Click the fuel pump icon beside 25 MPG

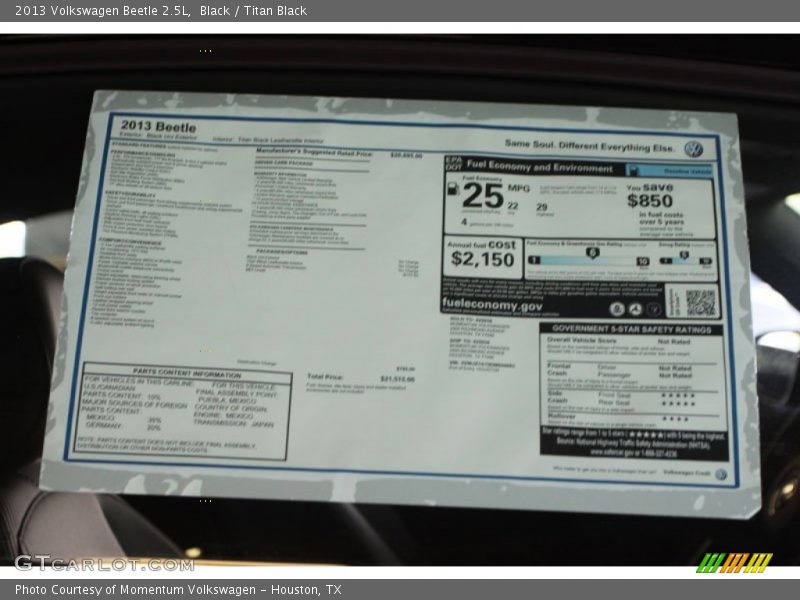(452, 188)
